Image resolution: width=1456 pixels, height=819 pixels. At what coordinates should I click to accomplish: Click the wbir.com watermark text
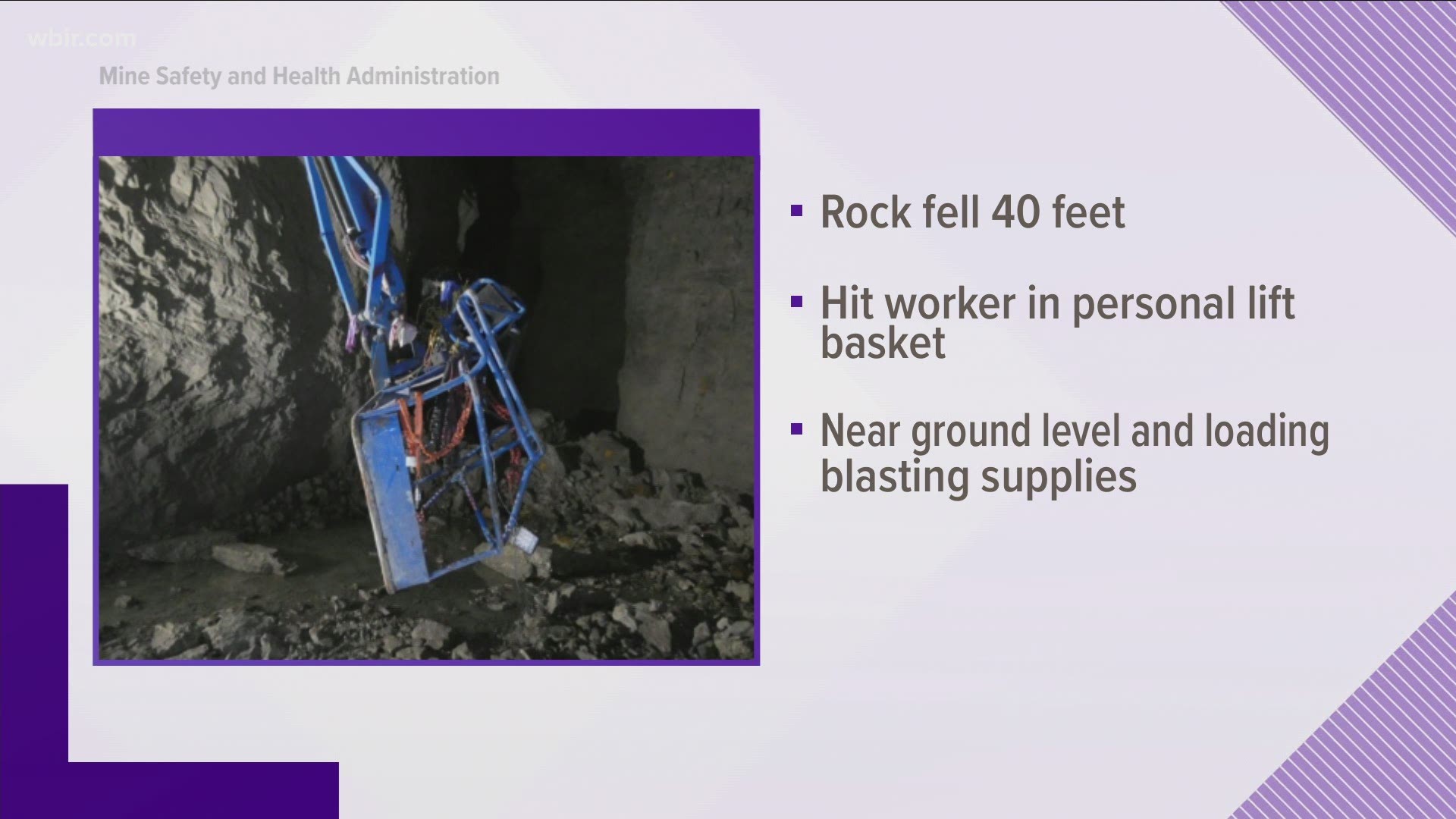(x=81, y=39)
